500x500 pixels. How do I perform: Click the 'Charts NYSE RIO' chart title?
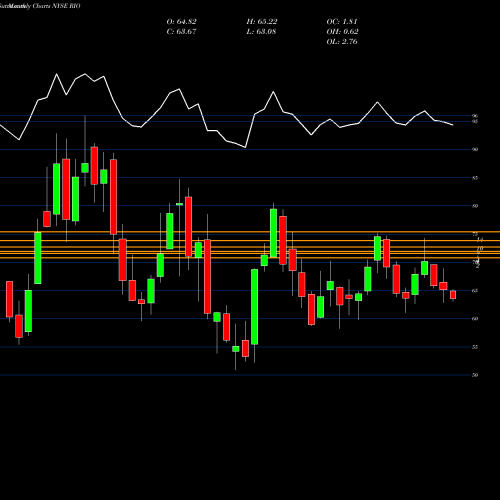[x=56, y=6]
